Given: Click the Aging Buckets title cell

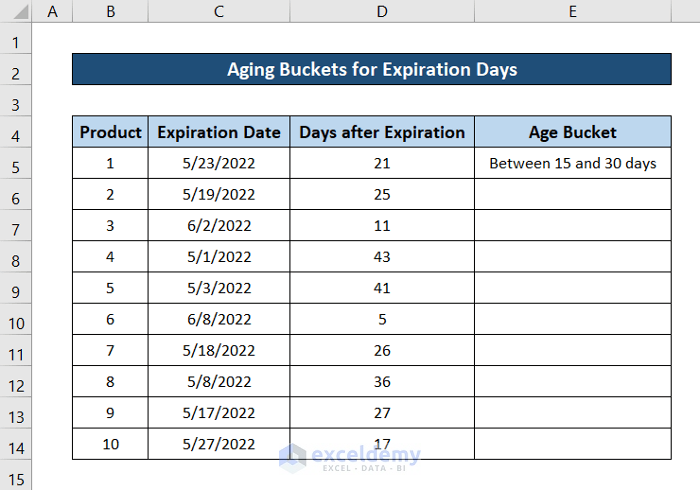Looking at the screenshot, I should click(371, 69).
